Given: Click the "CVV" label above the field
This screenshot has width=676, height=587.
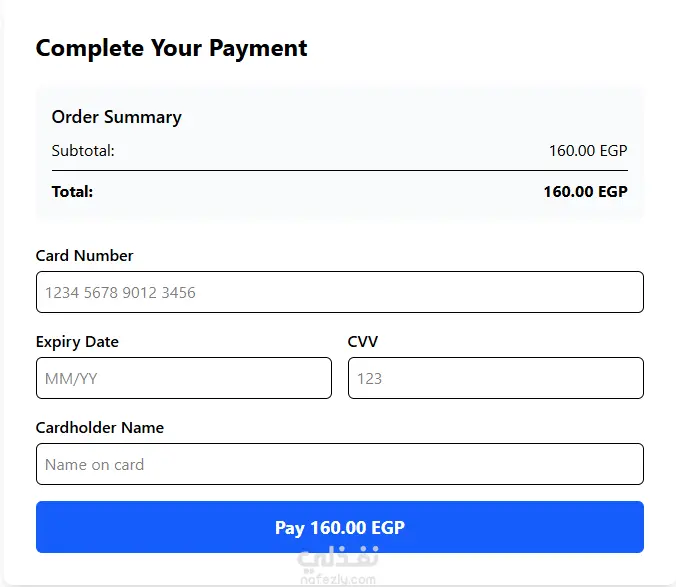Looking at the screenshot, I should tap(363, 342).
